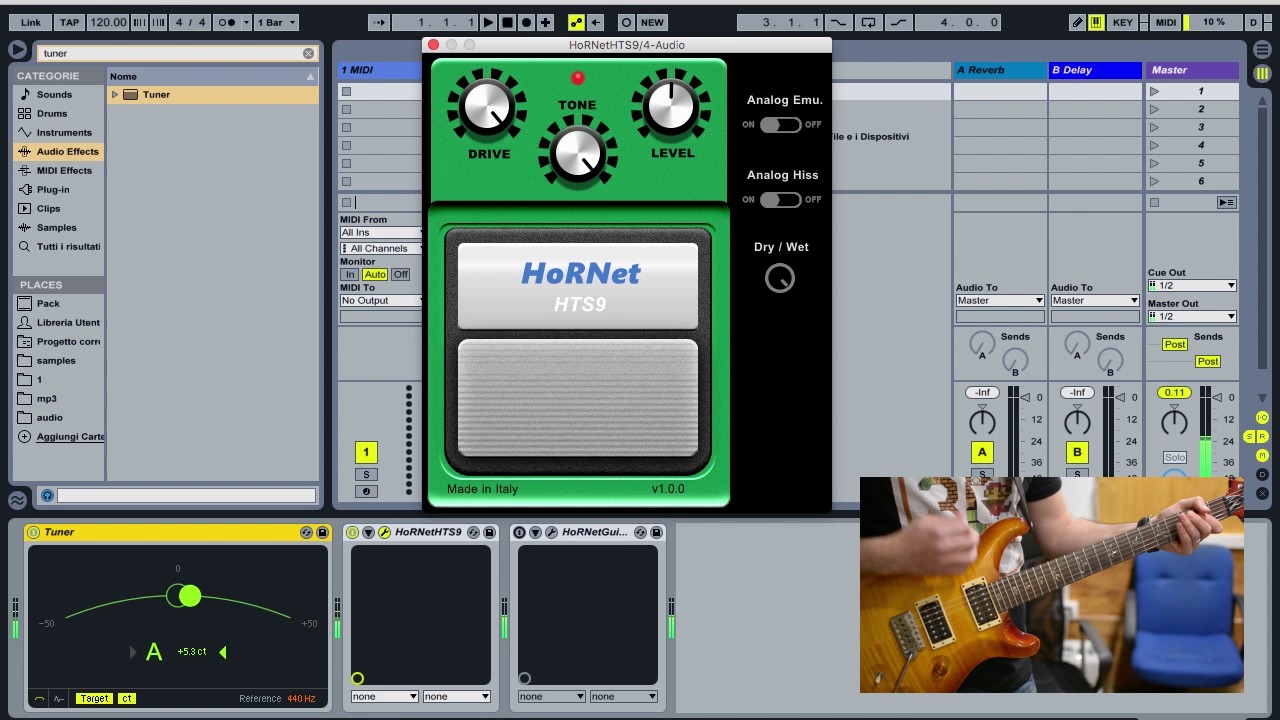1280x720 pixels.
Task: Click the NEW capture scene button
Action: (652, 22)
